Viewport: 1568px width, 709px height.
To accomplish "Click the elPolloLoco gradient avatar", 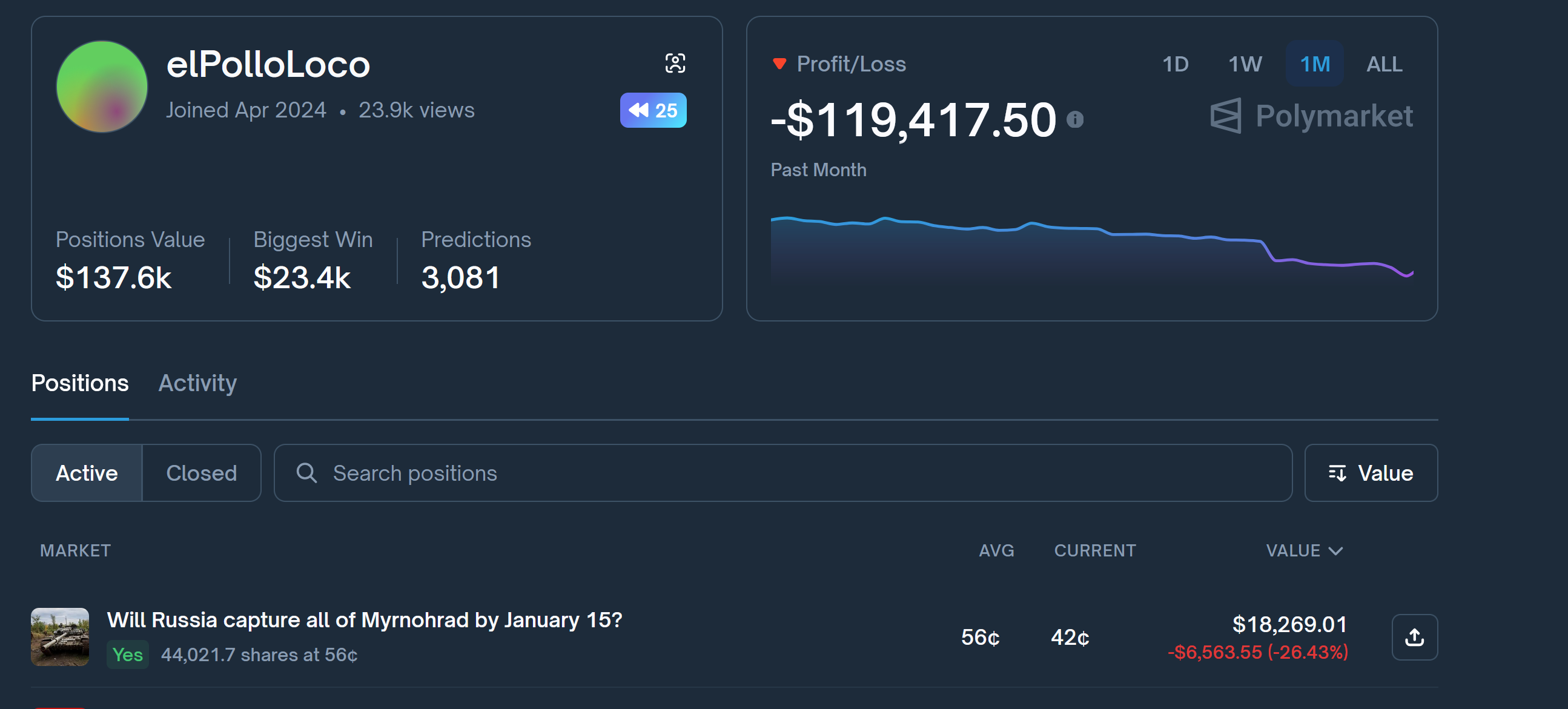I will [x=102, y=87].
